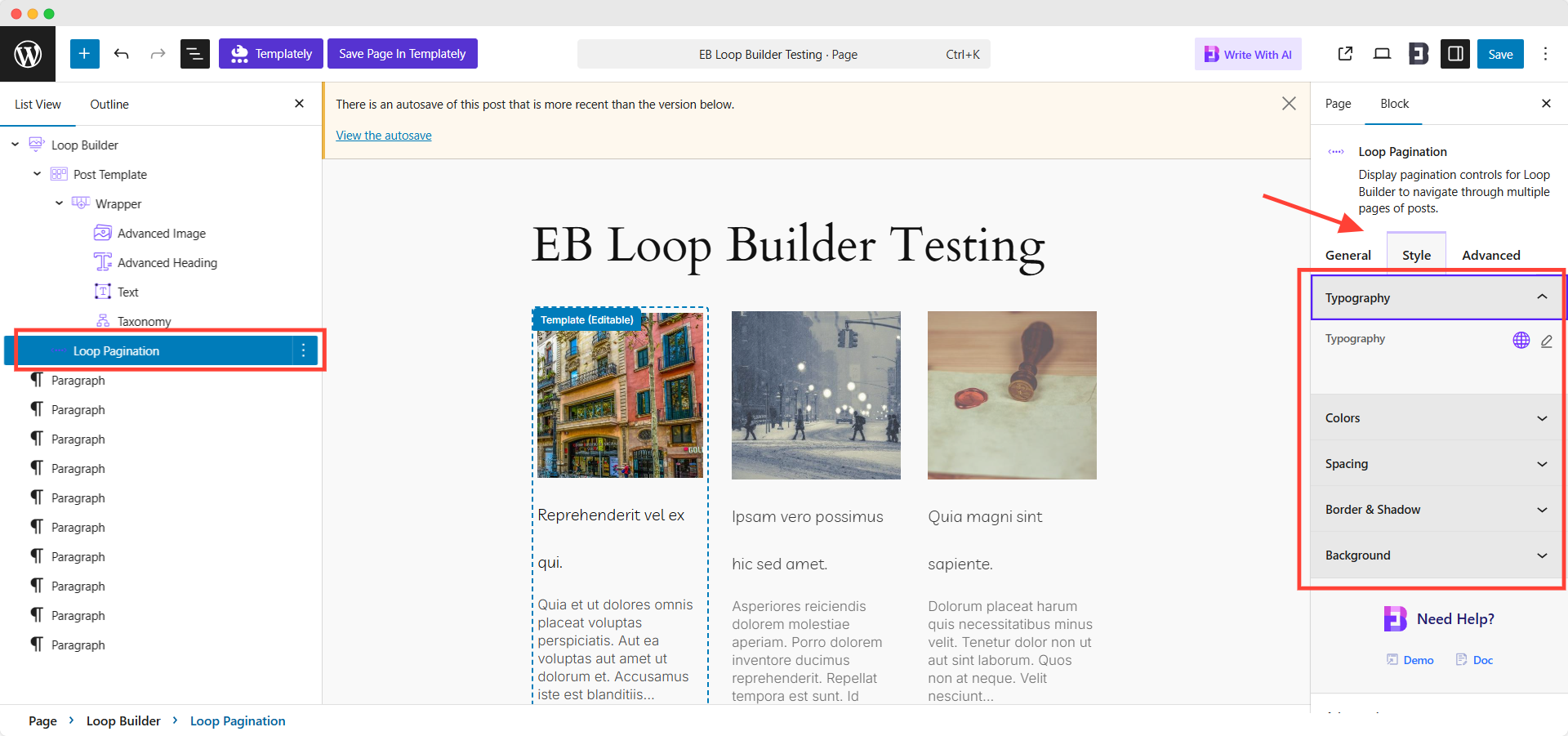Open options for Loop Pagination block
The height and width of the screenshot is (736, 1568).
tap(304, 350)
